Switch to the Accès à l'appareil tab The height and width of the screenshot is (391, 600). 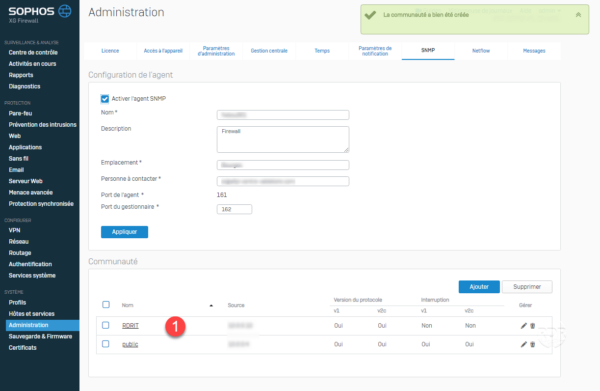[x=163, y=51]
